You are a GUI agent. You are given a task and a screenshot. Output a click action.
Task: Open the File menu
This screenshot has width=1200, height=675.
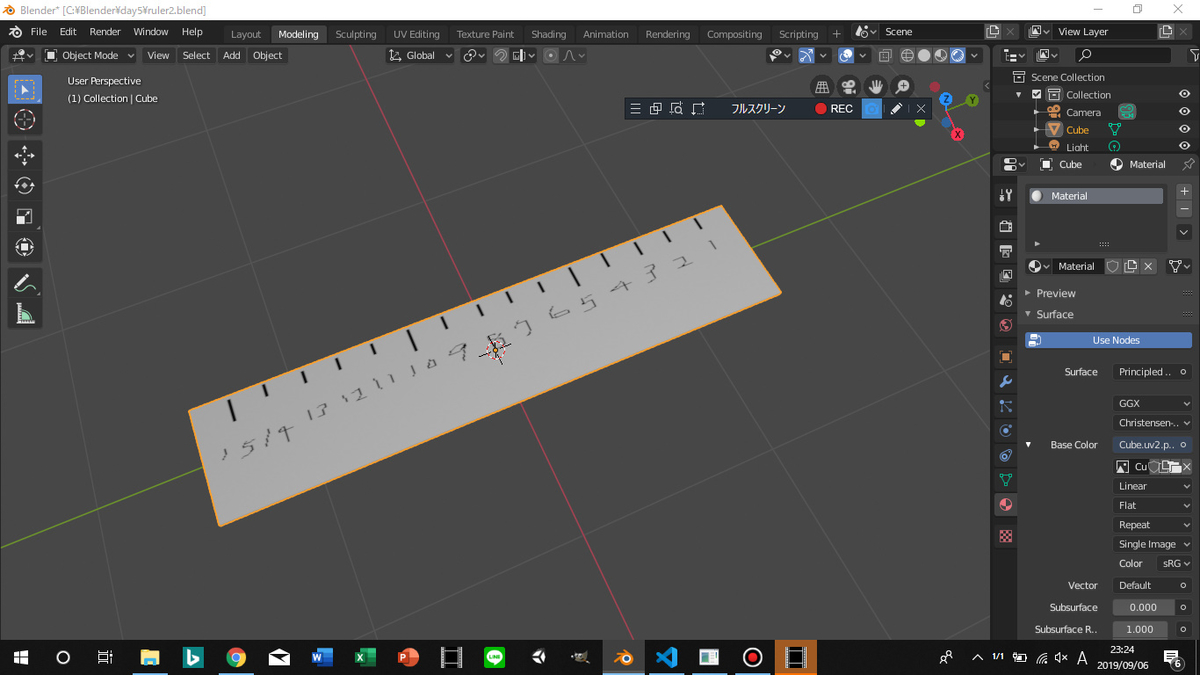38,32
